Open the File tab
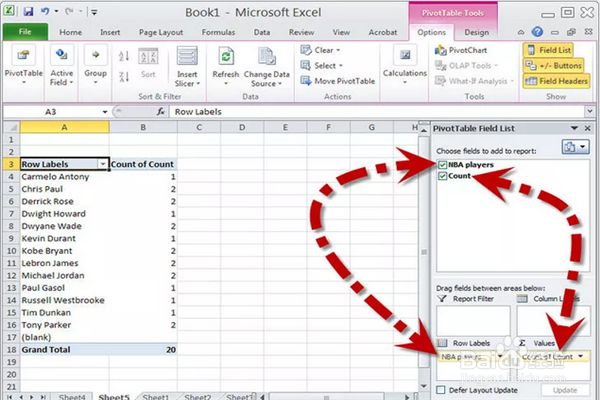Image resolution: width=600 pixels, height=400 pixels. [25, 32]
